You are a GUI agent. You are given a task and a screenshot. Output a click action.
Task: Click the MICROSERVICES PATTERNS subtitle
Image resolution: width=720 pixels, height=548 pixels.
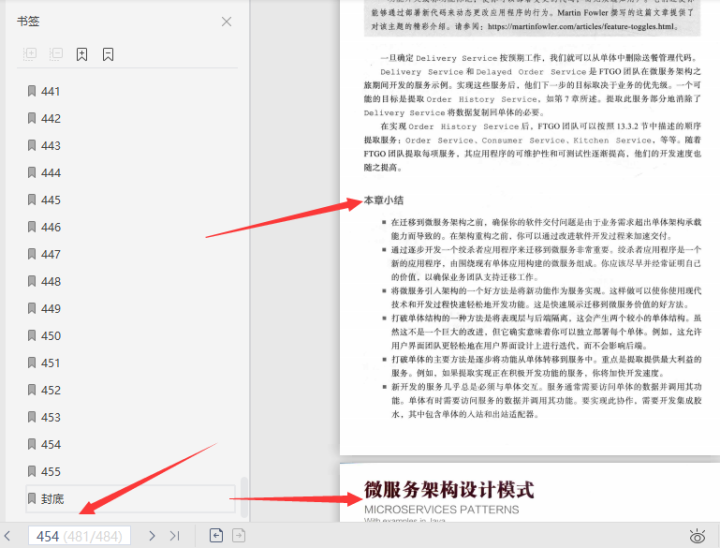[441, 509]
